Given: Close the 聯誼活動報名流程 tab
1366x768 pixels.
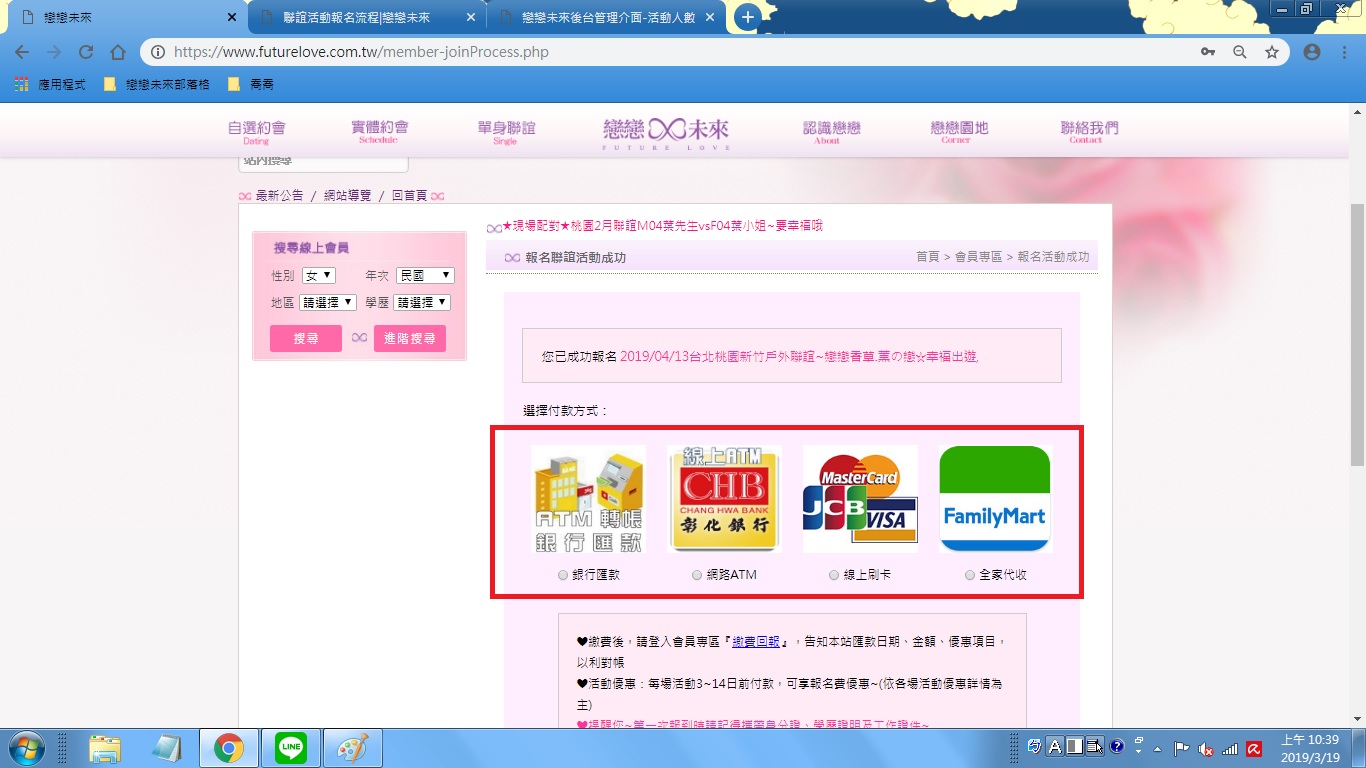Looking at the screenshot, I should (x=471, y=18).
